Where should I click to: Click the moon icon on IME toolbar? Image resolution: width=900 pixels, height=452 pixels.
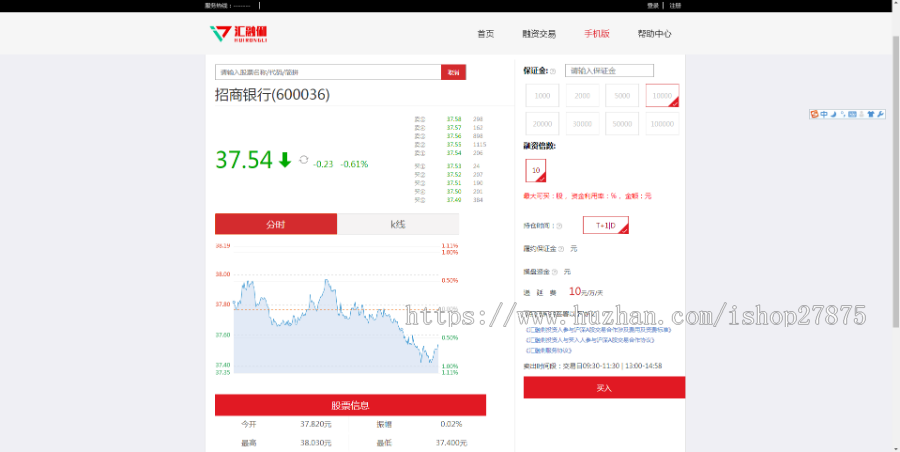tap(833, 114)
